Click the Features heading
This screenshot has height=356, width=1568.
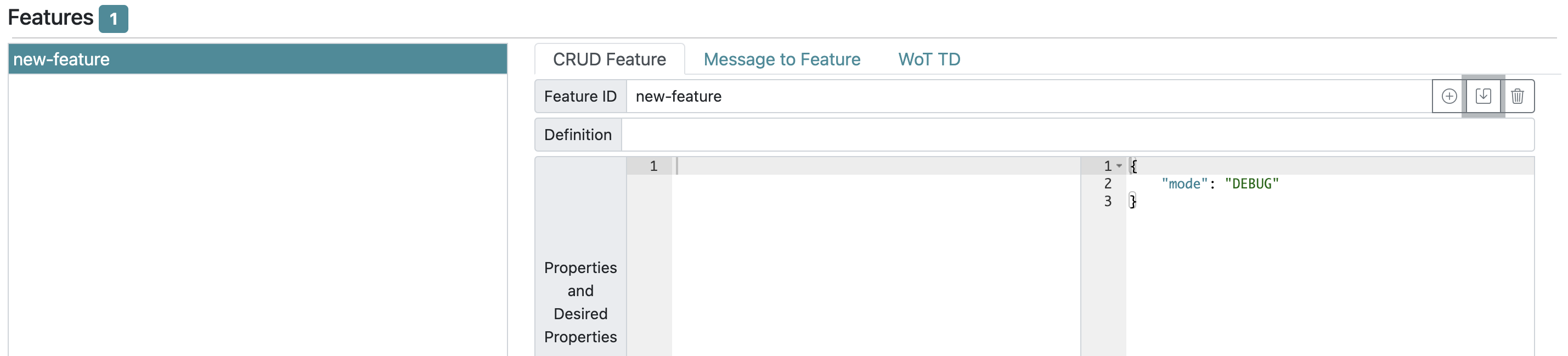pos(52,18)
